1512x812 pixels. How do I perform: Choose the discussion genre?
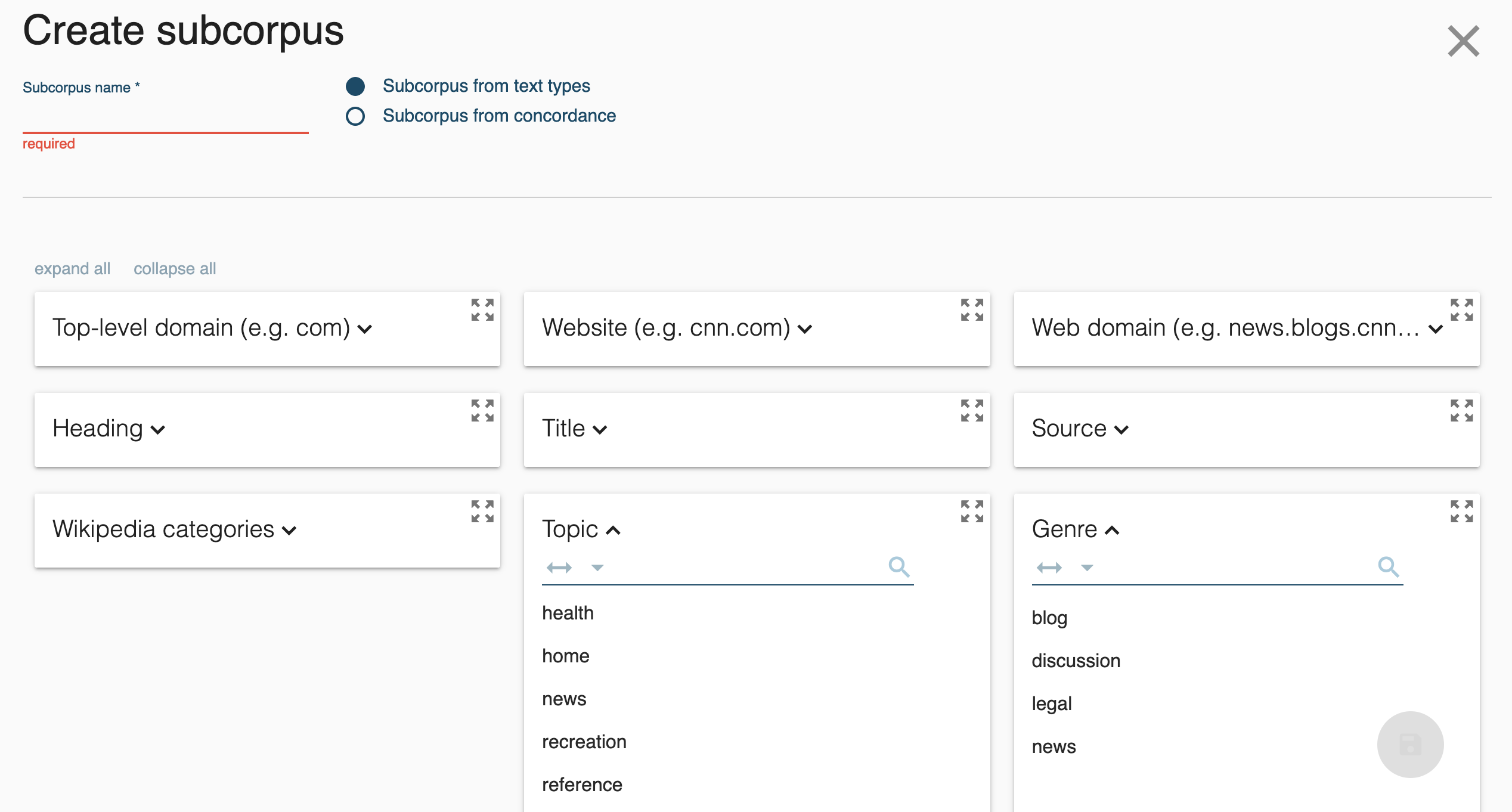click(x=1076, y=661)
